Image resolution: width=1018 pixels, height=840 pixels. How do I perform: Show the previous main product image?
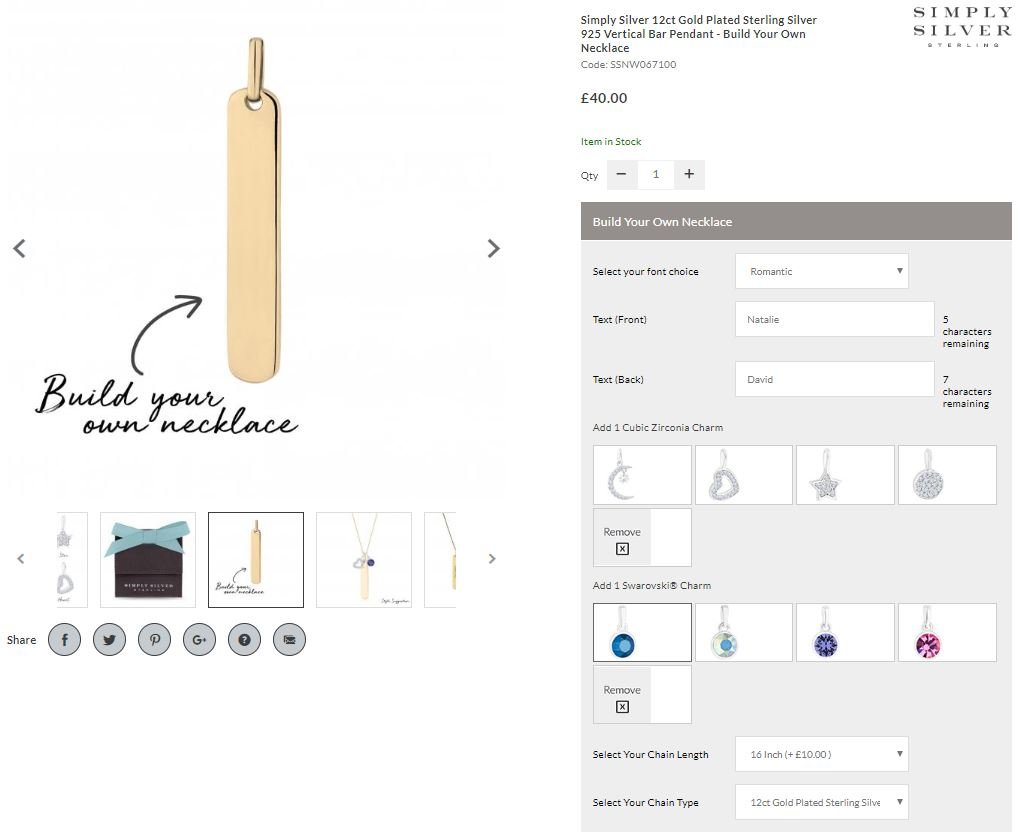click(x=19, y=248)
